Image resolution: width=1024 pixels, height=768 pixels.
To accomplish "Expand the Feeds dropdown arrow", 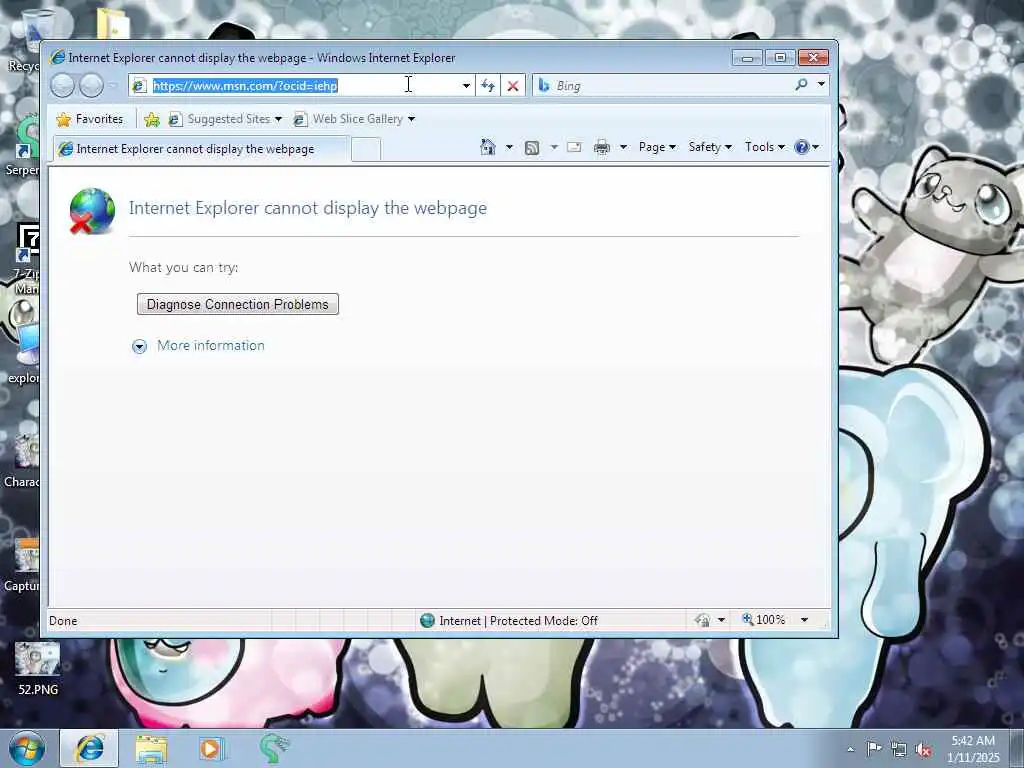I will (x=554, y=147).
